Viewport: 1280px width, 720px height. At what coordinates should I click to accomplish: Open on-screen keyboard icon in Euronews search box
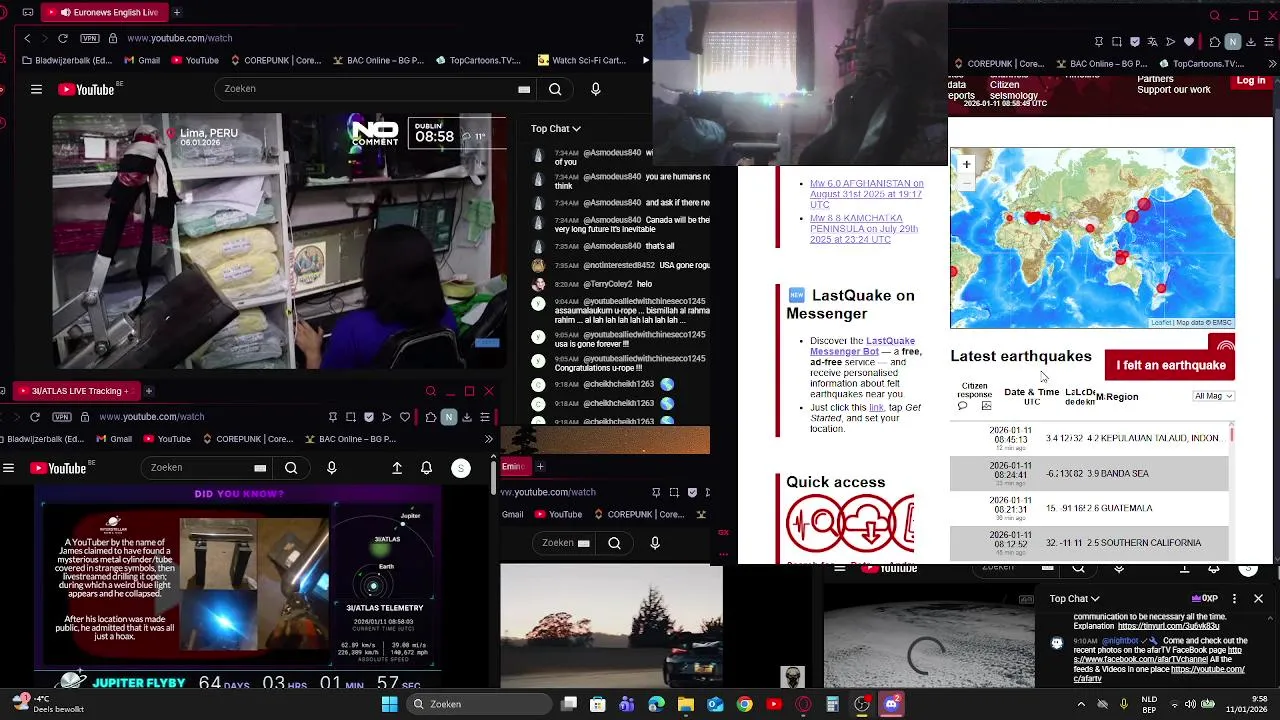[523, 89]
